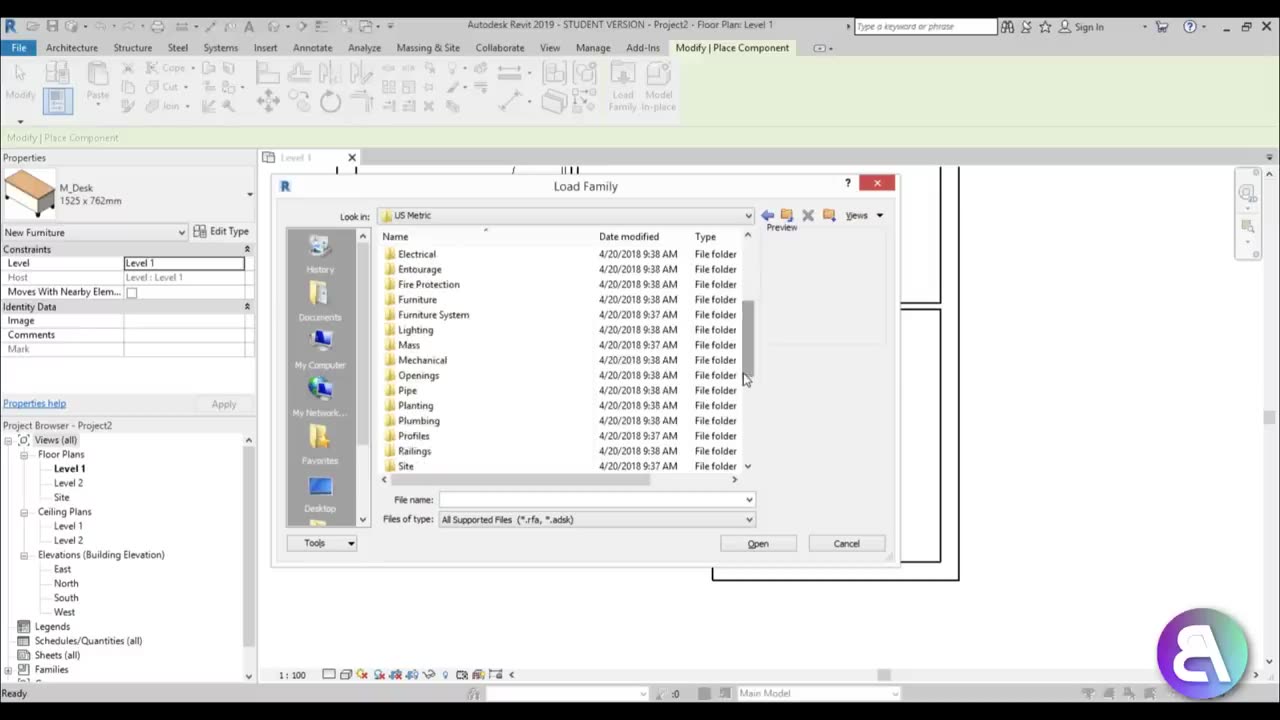The height and width of the screenshot is (720, 1280).
Task: Cancel the Load Family dialog
Action: (846, 544)
